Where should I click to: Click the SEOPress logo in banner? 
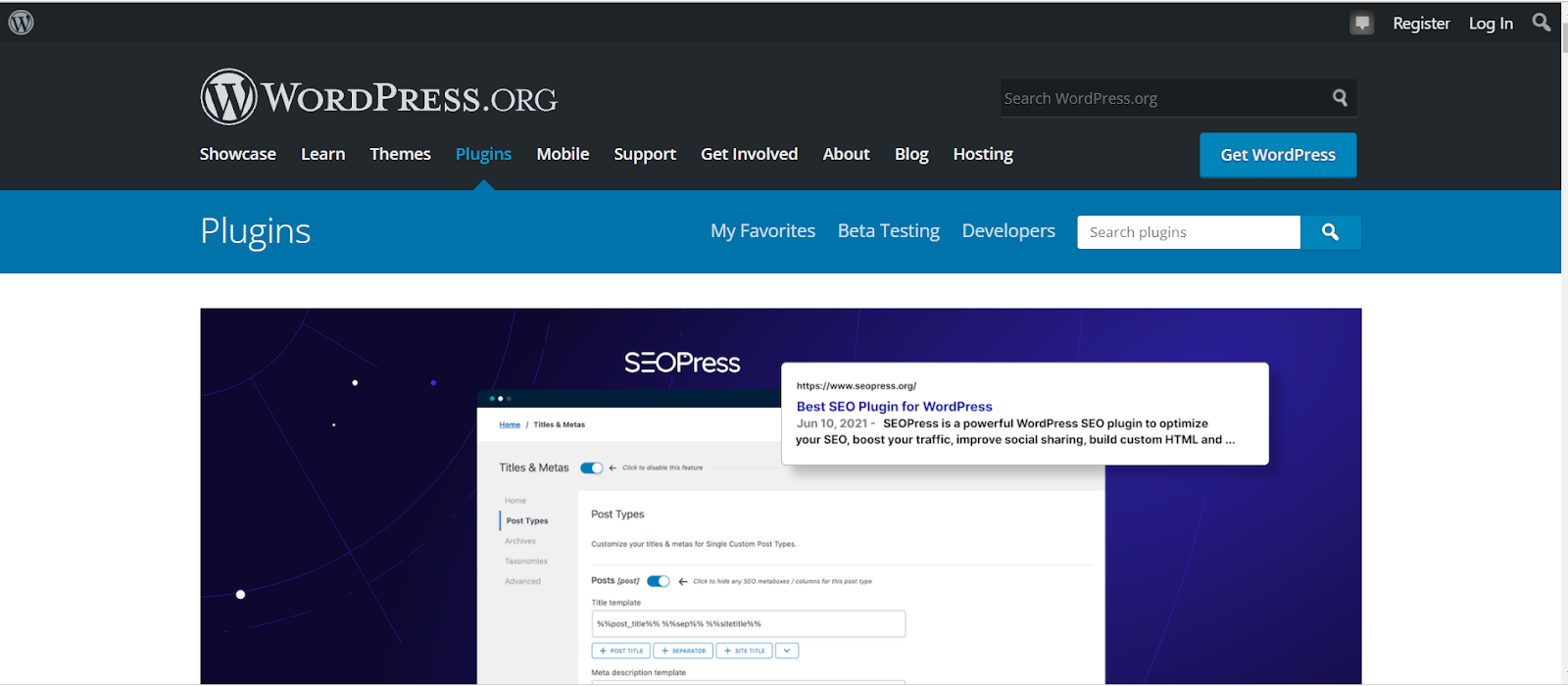tap(682, 363)
